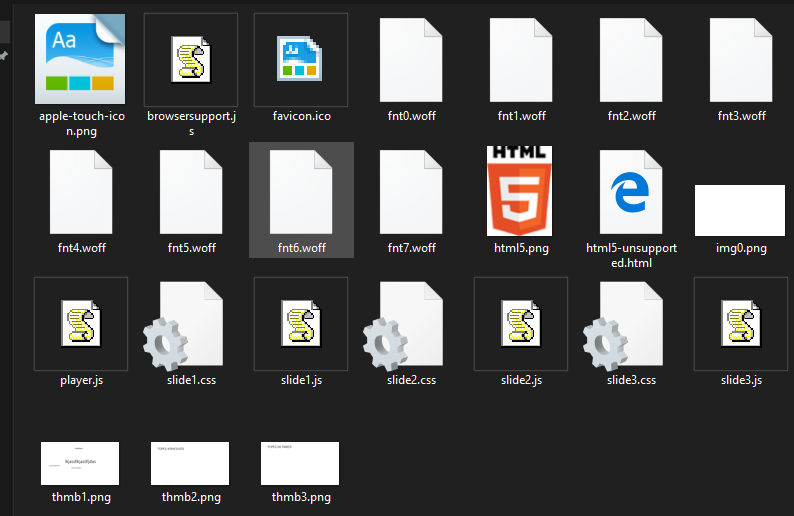794x516 pixels.
Task: Click the highlighted fnt6.woff file icon
Action: pos(301,192)
